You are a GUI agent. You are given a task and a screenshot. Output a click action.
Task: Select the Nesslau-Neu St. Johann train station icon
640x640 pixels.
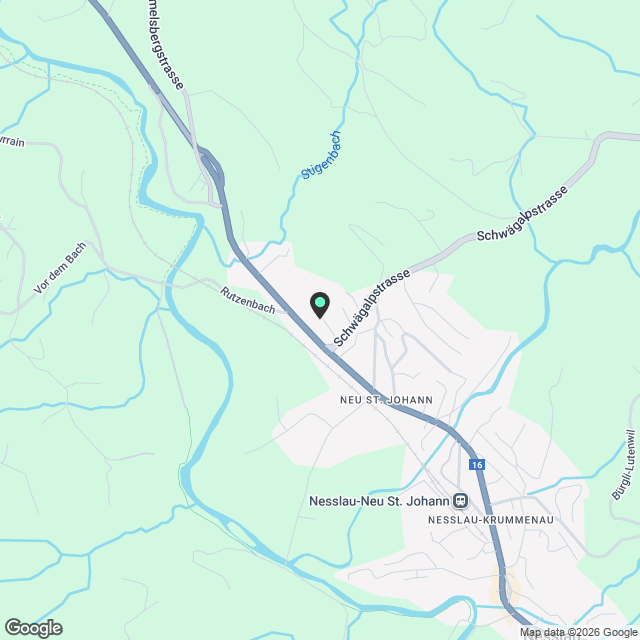461,501
